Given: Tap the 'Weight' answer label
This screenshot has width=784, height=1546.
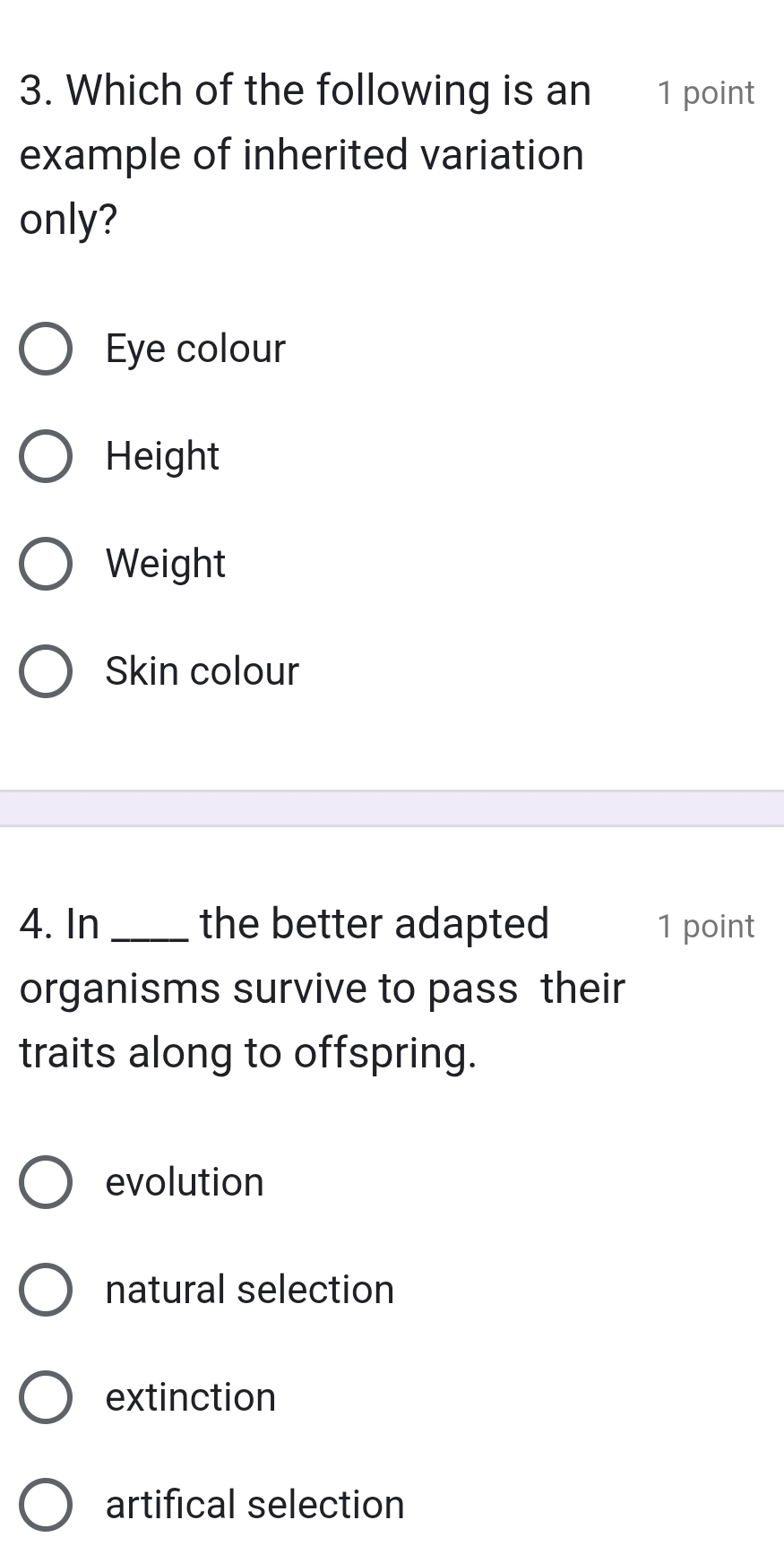Looking at the screenshot, I should click(x=166, y=565).
